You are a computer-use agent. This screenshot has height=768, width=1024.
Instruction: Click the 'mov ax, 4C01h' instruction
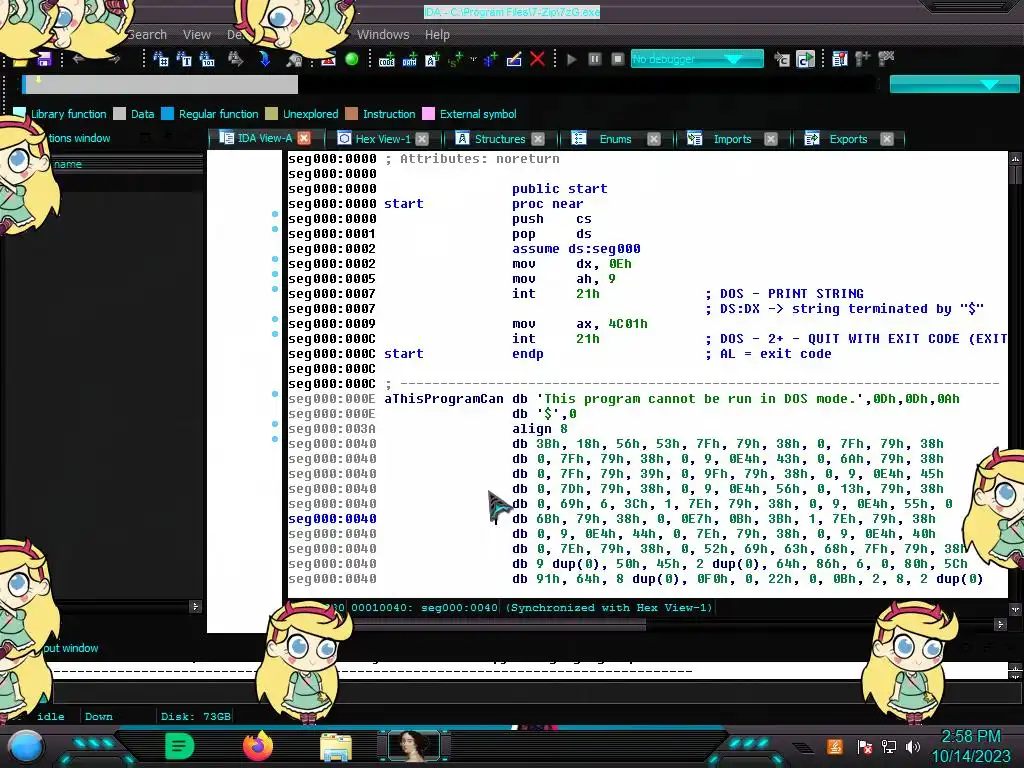[579, 324]
